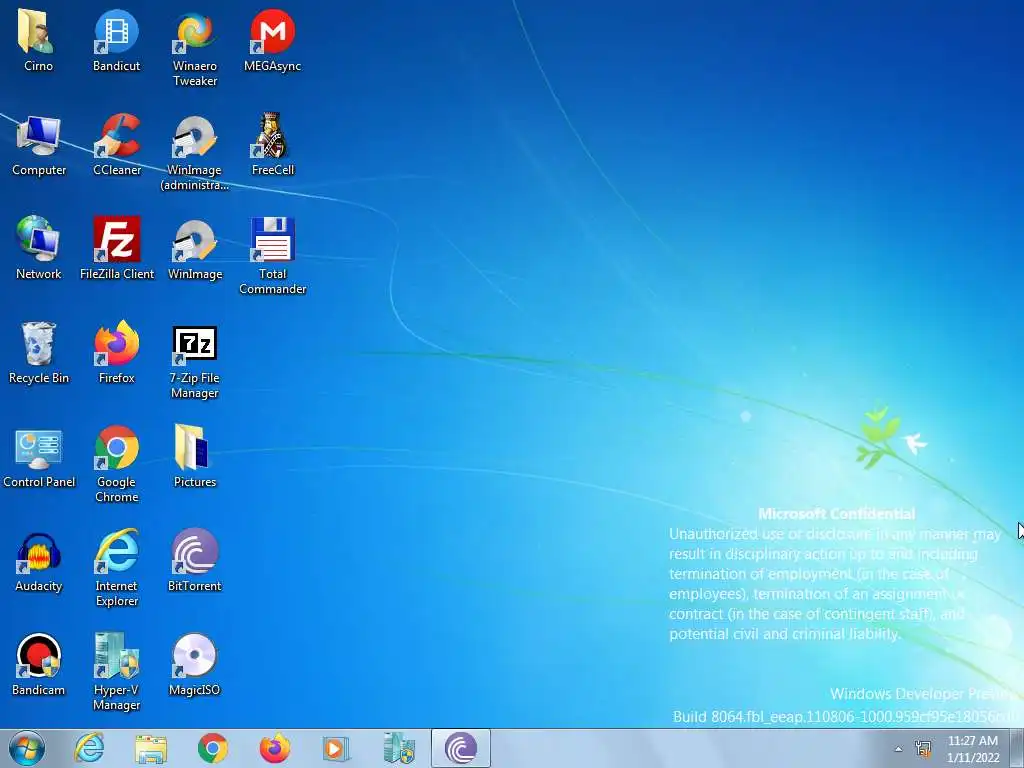Select the Recycle Bin icon
Viewport: 1024px width, 768px height.
point(39,352)
